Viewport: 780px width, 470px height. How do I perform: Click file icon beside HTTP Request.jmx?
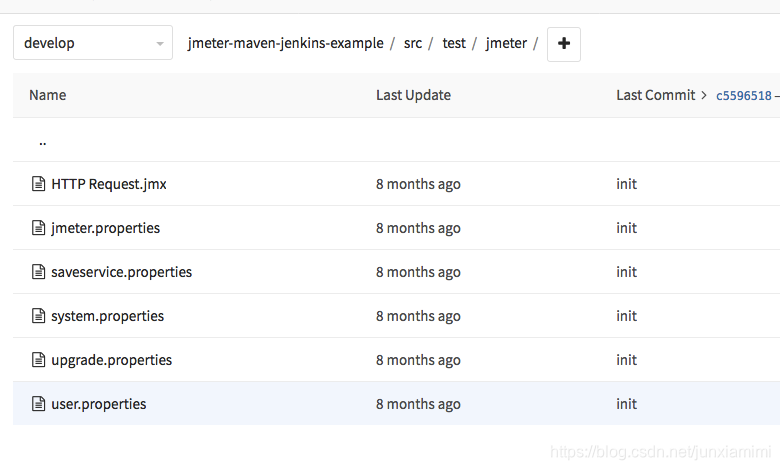[38, 184]
